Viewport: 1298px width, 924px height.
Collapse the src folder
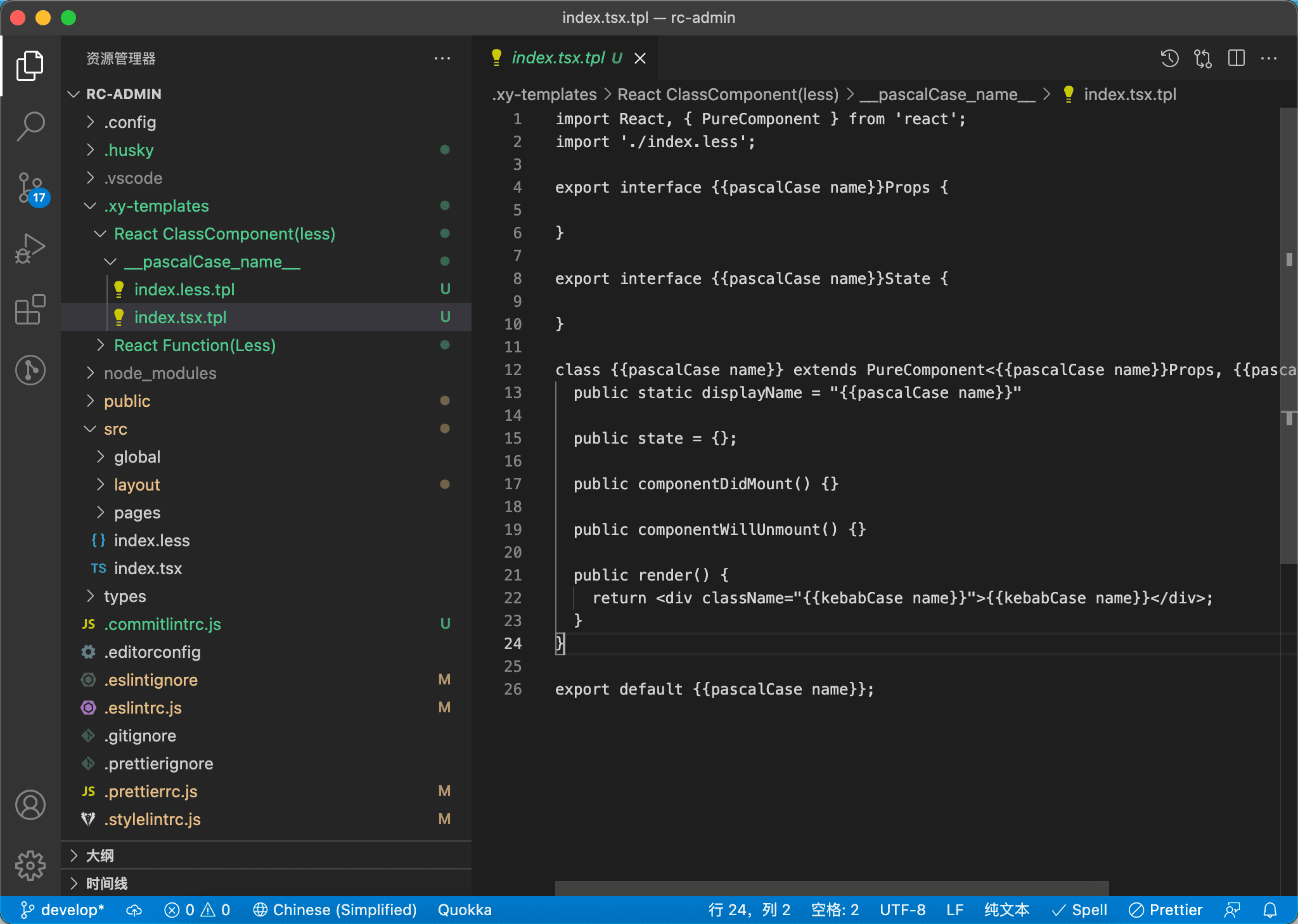point(266,428)
